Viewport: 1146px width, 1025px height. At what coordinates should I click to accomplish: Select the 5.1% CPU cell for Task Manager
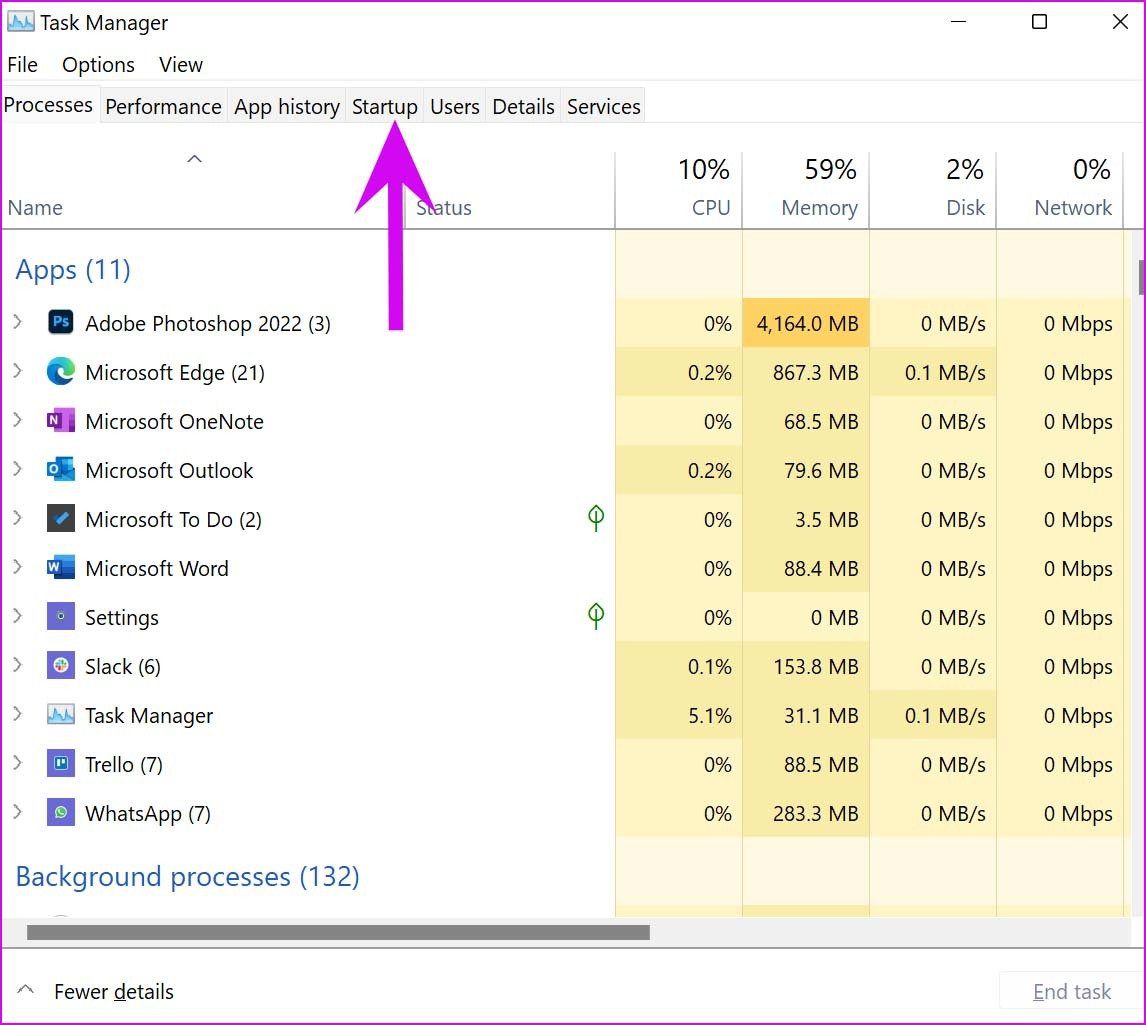(x=679, y=714)
